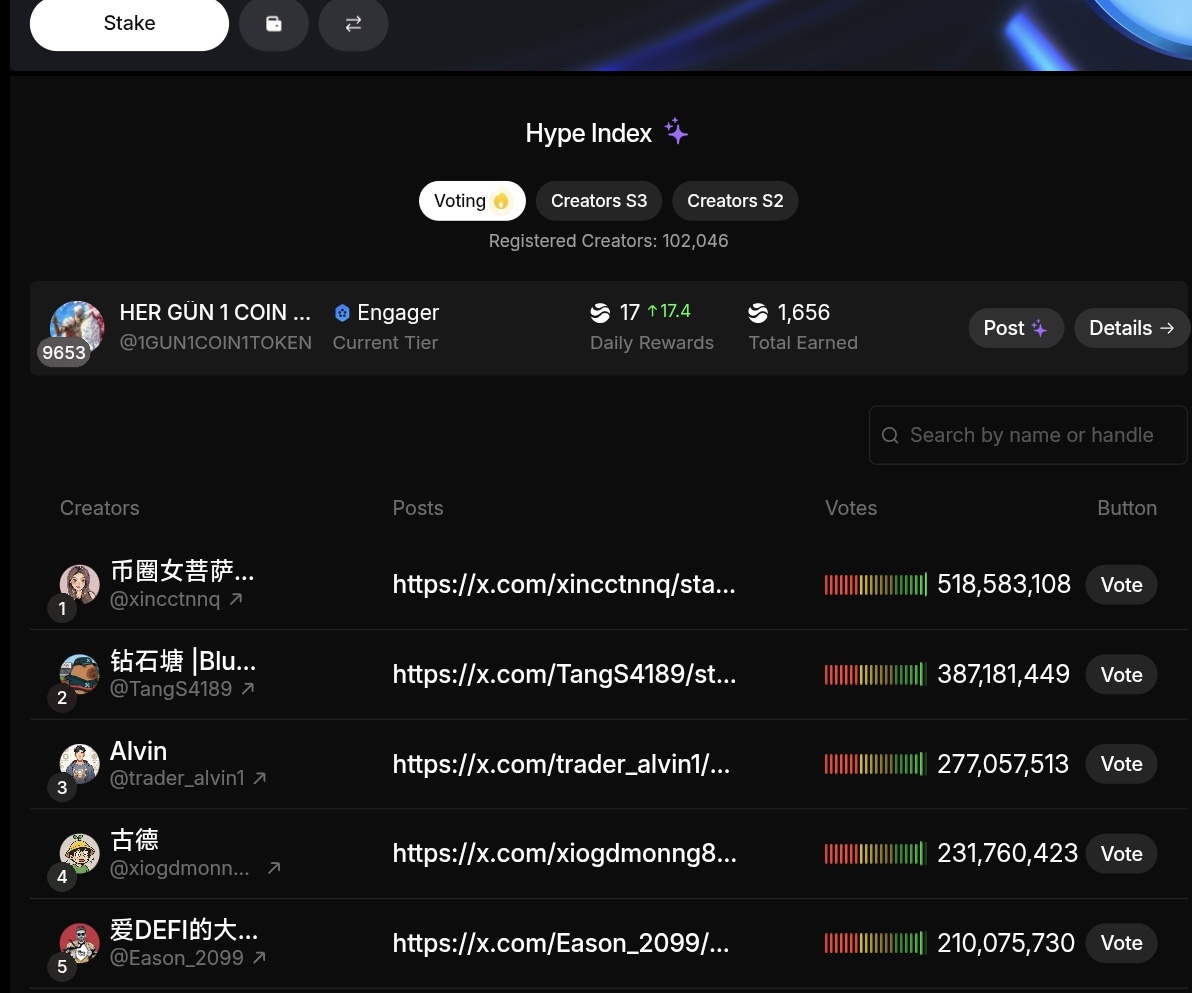
Task: Click 古德's avatar thumbnail
Action: tap(80, 852)
